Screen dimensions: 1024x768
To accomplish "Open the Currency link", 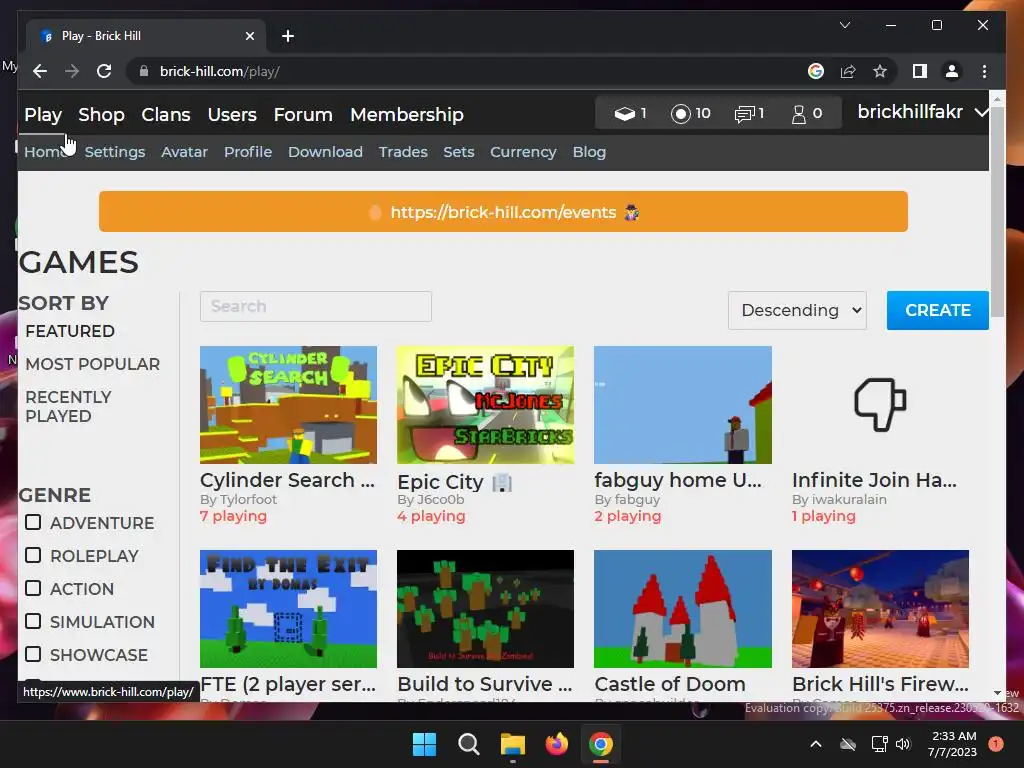I will 523,152.
